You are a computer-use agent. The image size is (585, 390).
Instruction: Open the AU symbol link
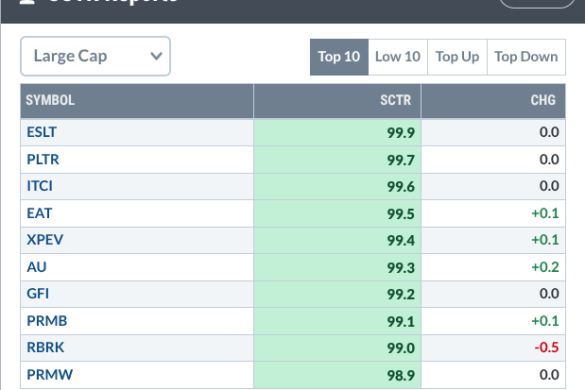pos(37,267)
